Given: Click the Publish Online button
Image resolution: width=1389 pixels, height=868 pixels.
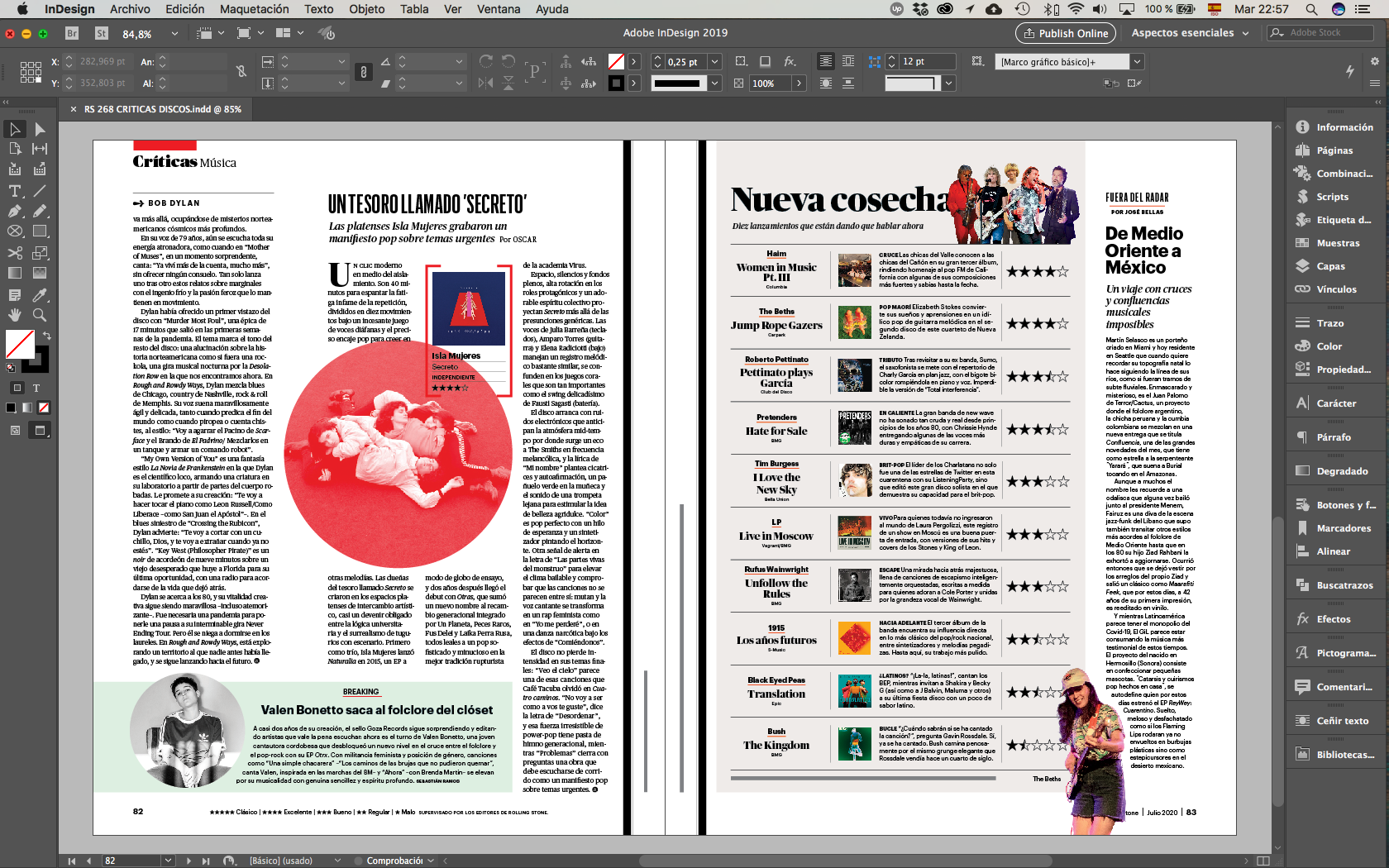Looking at the screenshot, I should click(1065, 33).
